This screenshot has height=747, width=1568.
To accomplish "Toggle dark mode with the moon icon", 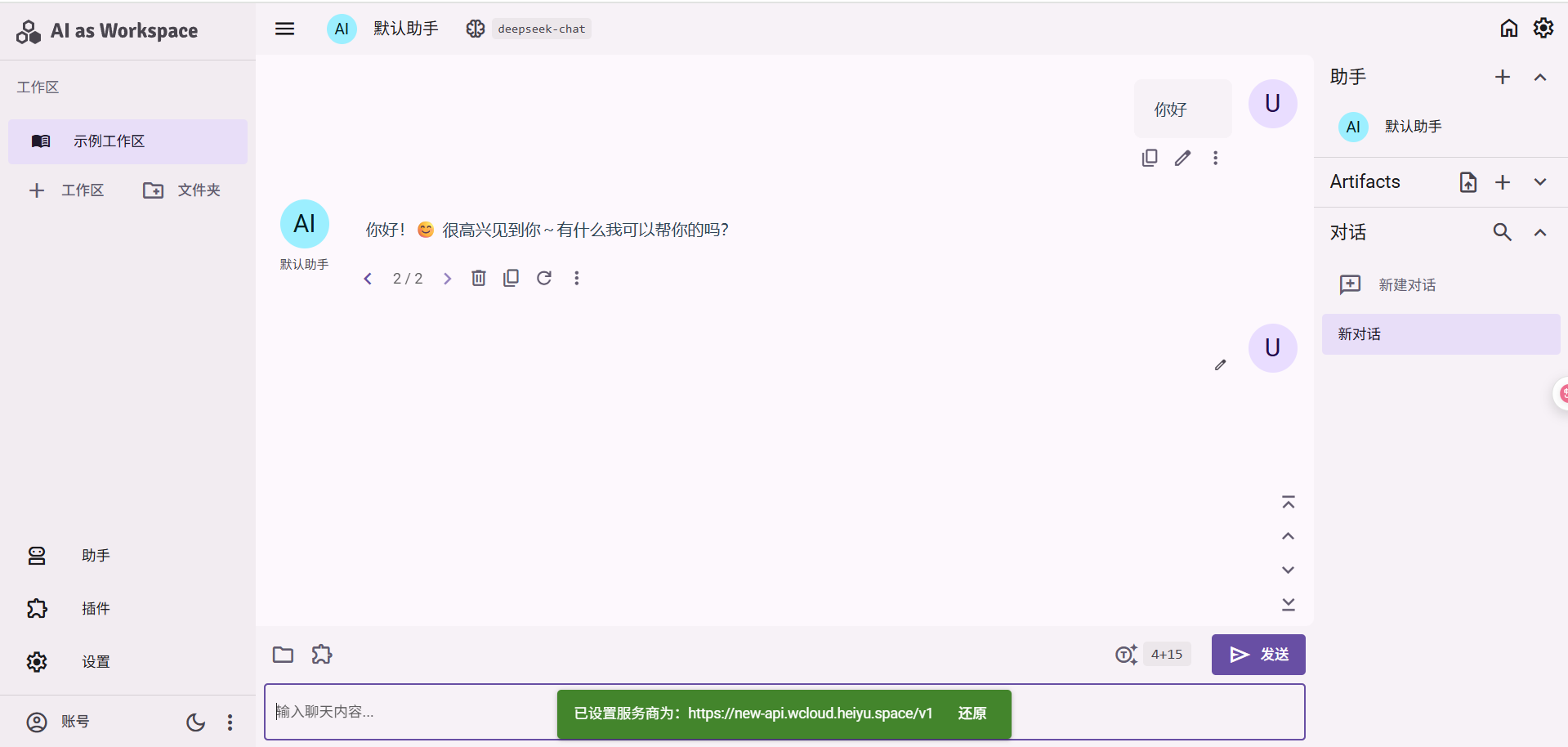I will click(x=196, y=722).
